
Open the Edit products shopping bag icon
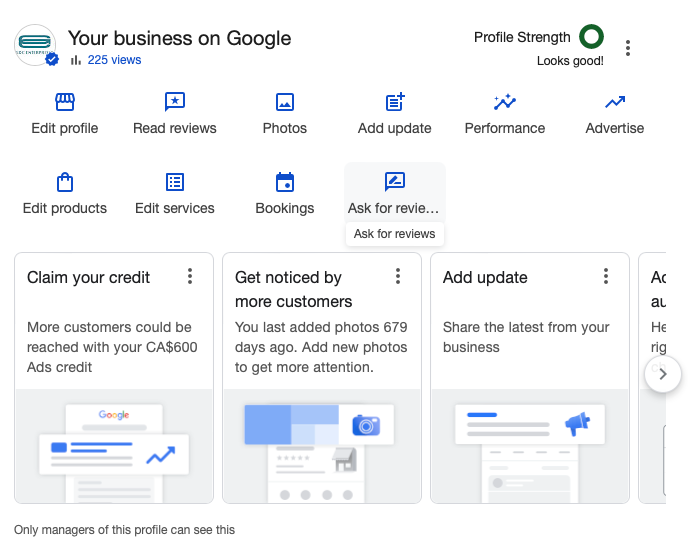(x=65, y=182)
